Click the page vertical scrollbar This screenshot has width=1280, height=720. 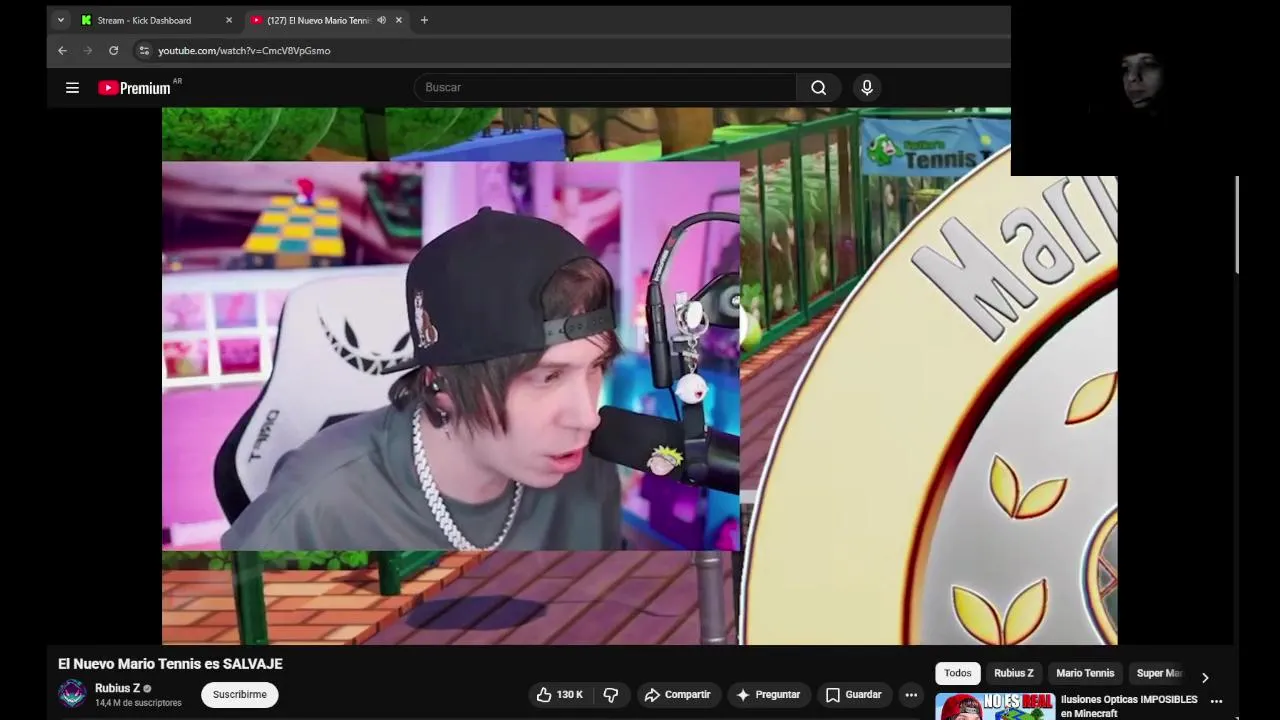1237,224
